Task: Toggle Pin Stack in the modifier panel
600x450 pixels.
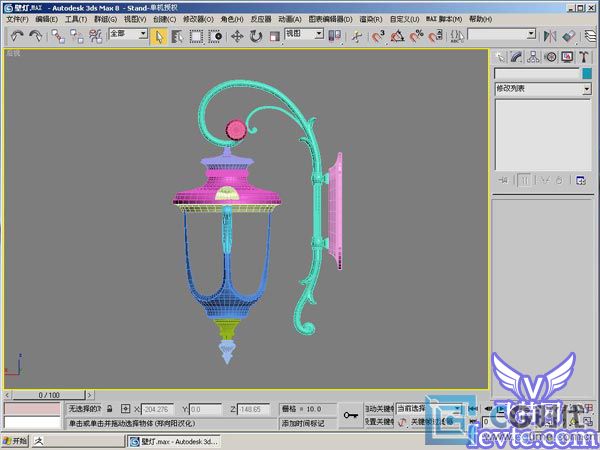Action: tap(503, 180)
